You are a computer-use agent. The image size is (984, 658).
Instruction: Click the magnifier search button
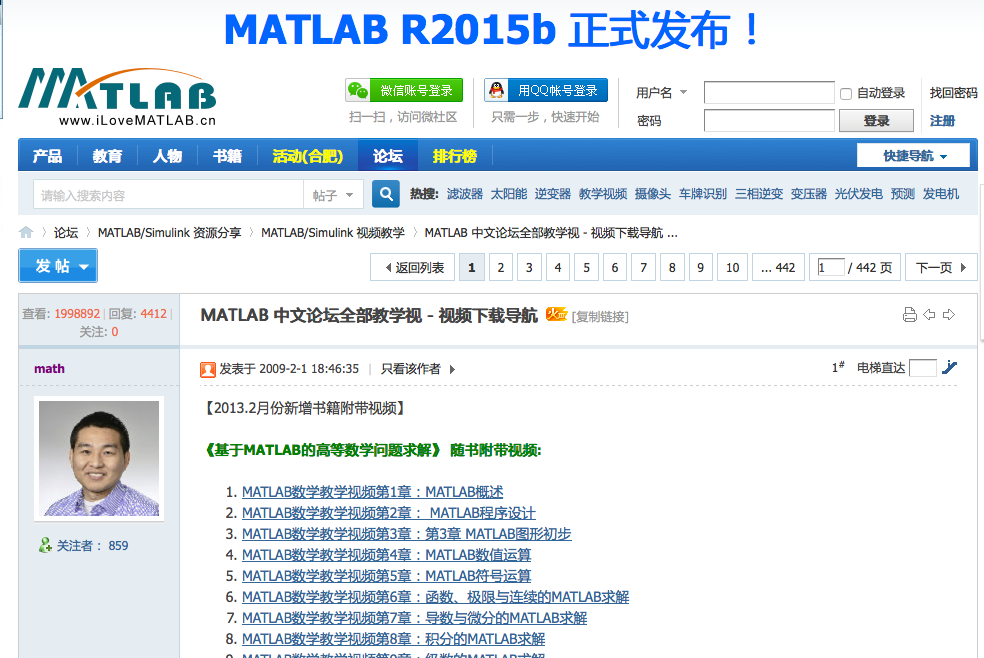pyautogui.click(x=386, y=194)
